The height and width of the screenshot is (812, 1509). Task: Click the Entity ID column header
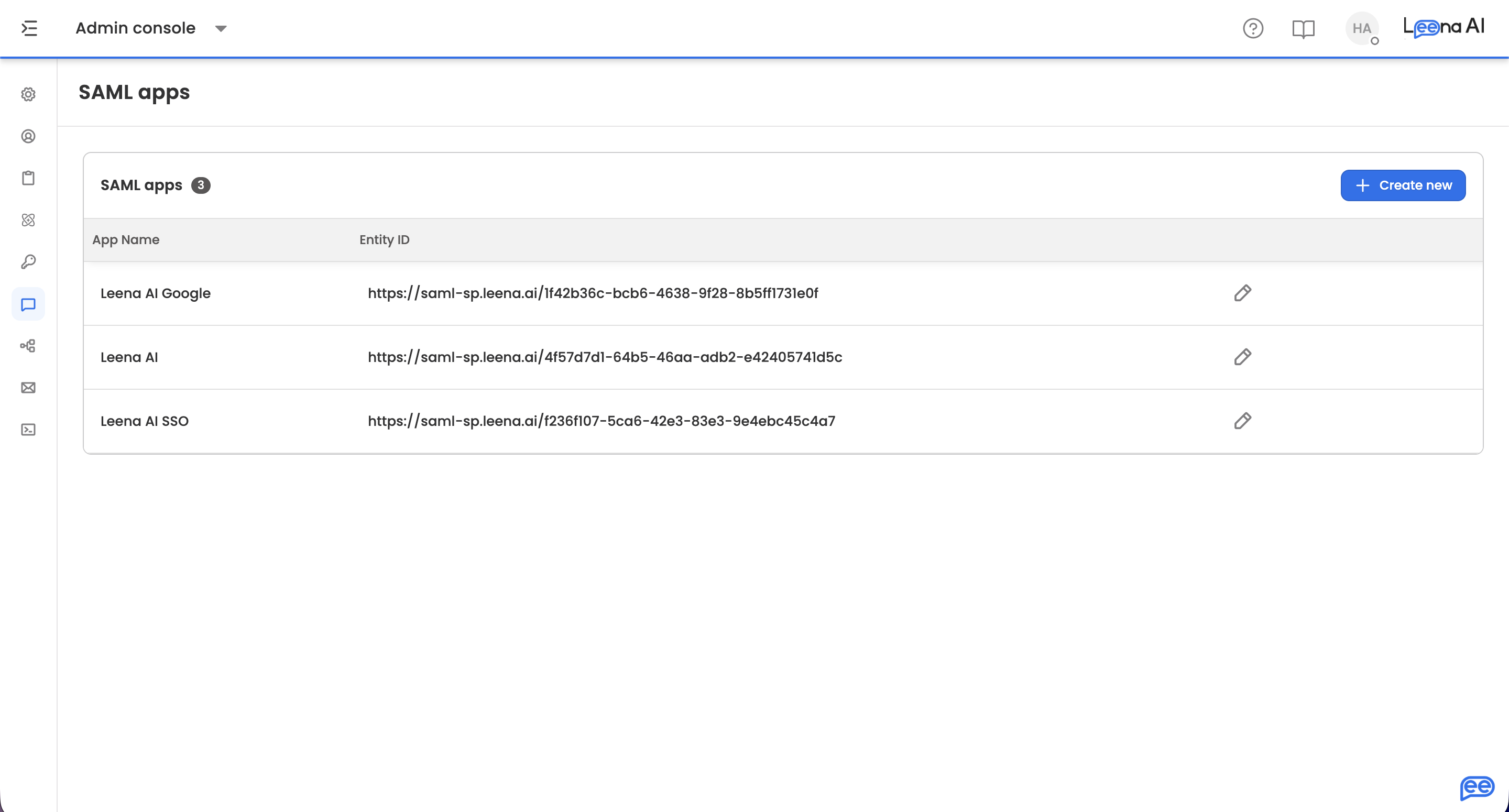tap(384, 240)
